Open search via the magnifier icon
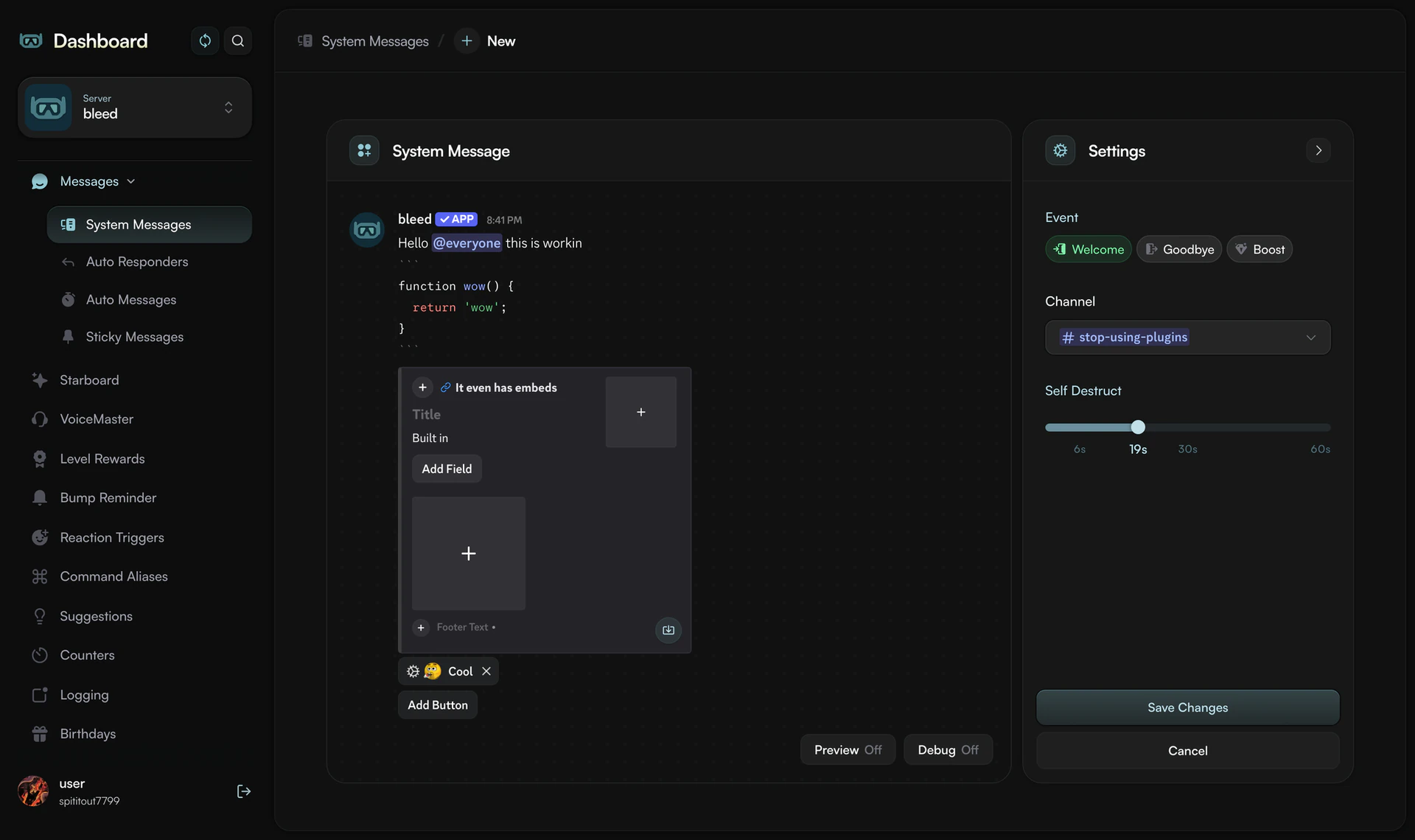This screenshot has height=840, width=1415. point(237,41)
